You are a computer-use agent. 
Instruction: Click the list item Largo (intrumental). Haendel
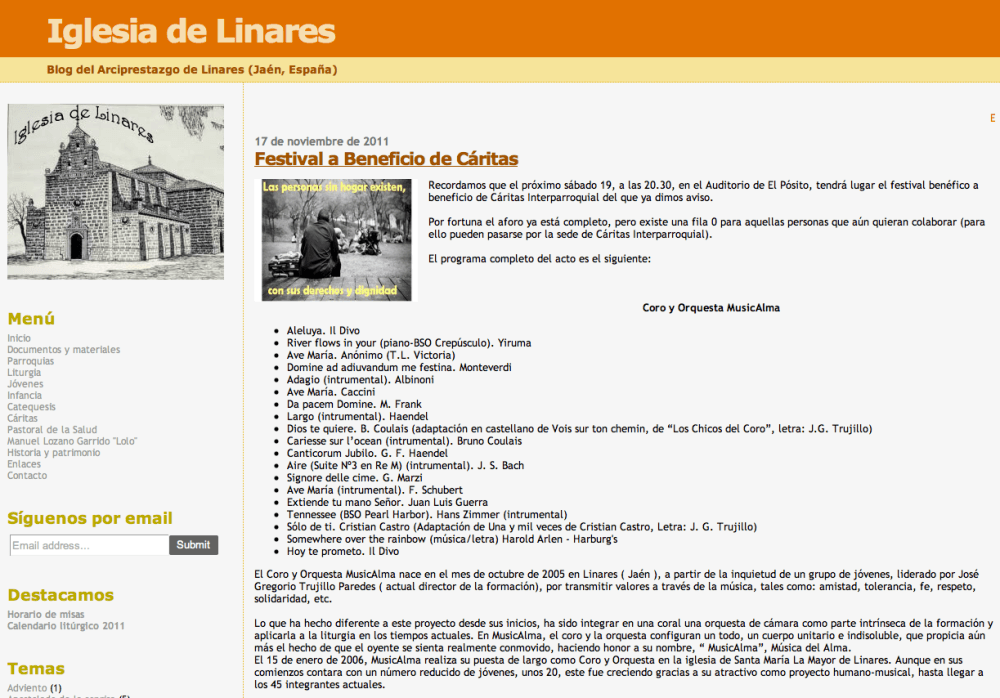357,417
